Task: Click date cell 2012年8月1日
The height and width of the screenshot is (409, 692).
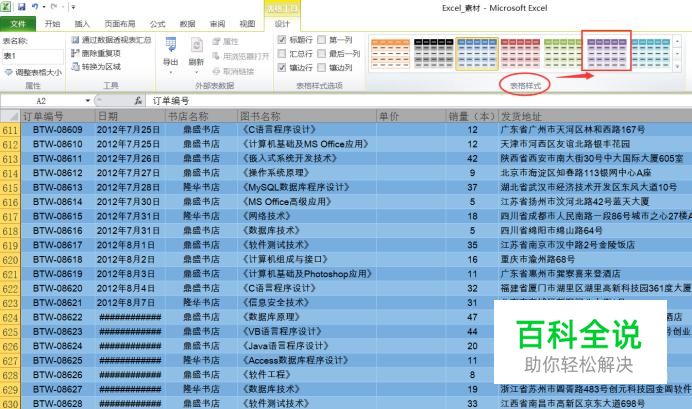Action: point(130,245)
